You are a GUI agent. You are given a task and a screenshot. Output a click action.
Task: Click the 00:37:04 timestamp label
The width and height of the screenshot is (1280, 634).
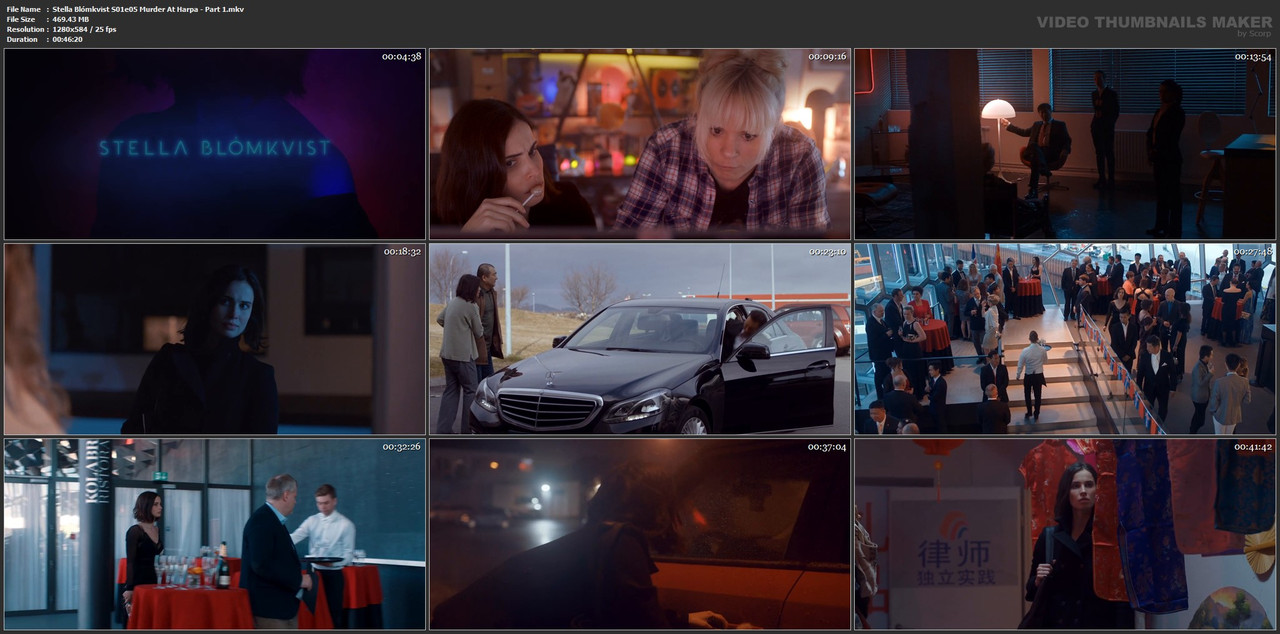[x=827, y=446]
